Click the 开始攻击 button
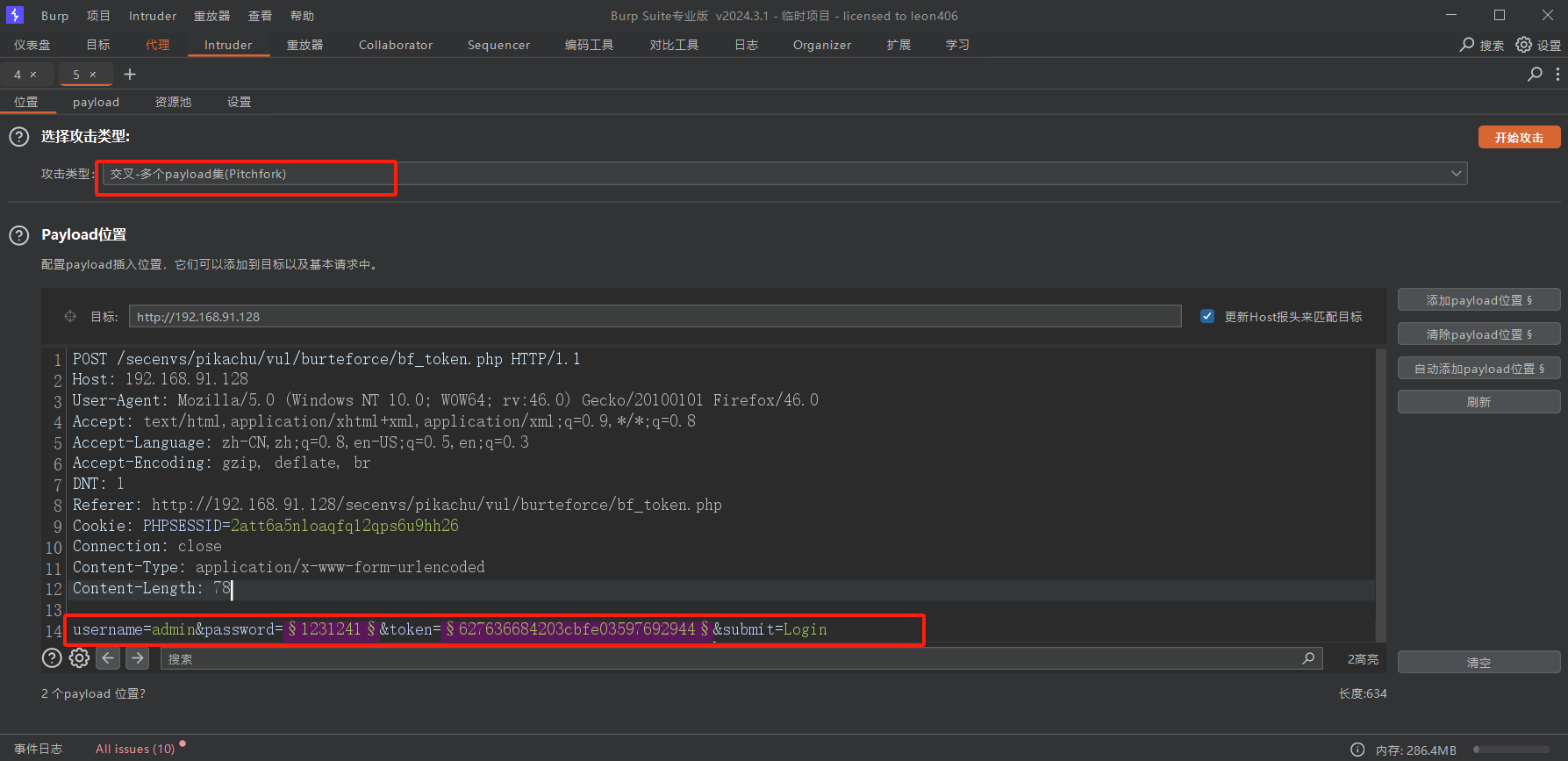The width and height of the screenshot is (1568, 761). 1519,138
